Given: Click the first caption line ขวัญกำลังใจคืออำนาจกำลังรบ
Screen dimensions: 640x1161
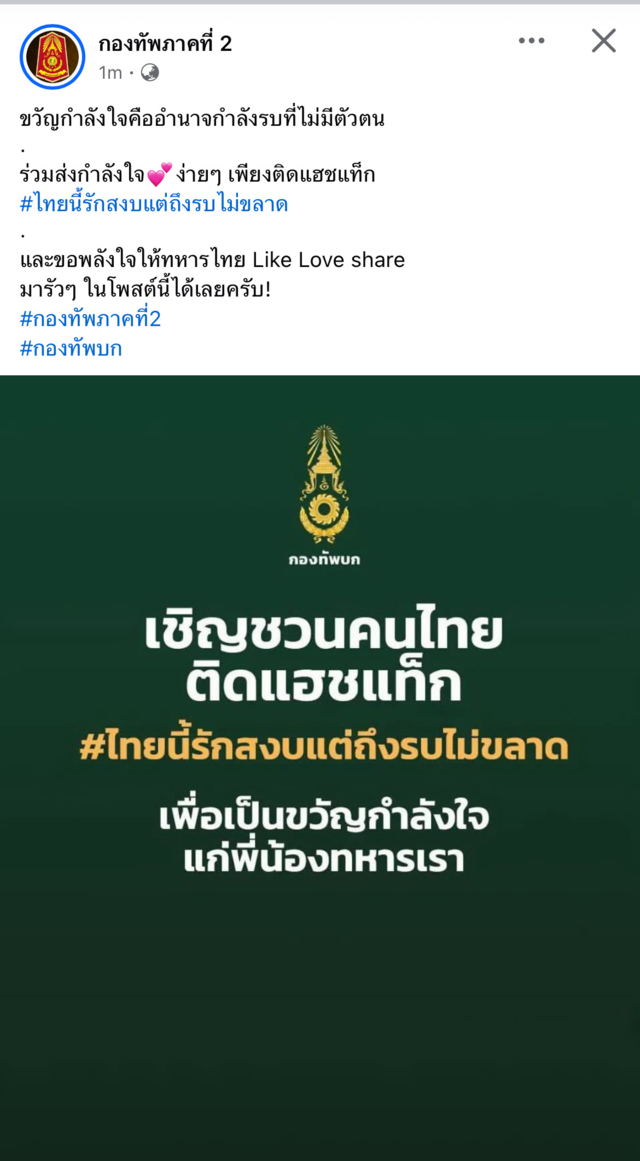Looking at the screenshot, I should (x=202, y=119).
